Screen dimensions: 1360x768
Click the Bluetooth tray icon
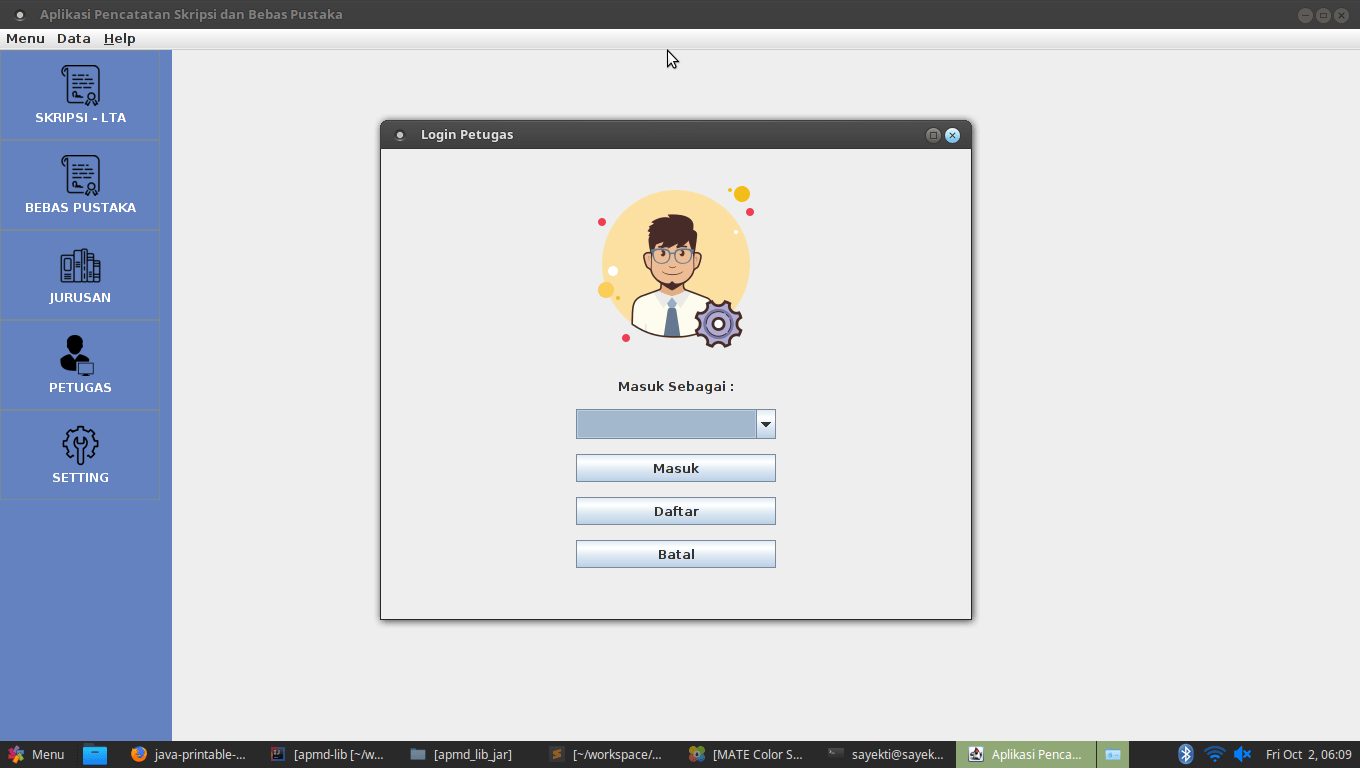tap(1186, 754)
